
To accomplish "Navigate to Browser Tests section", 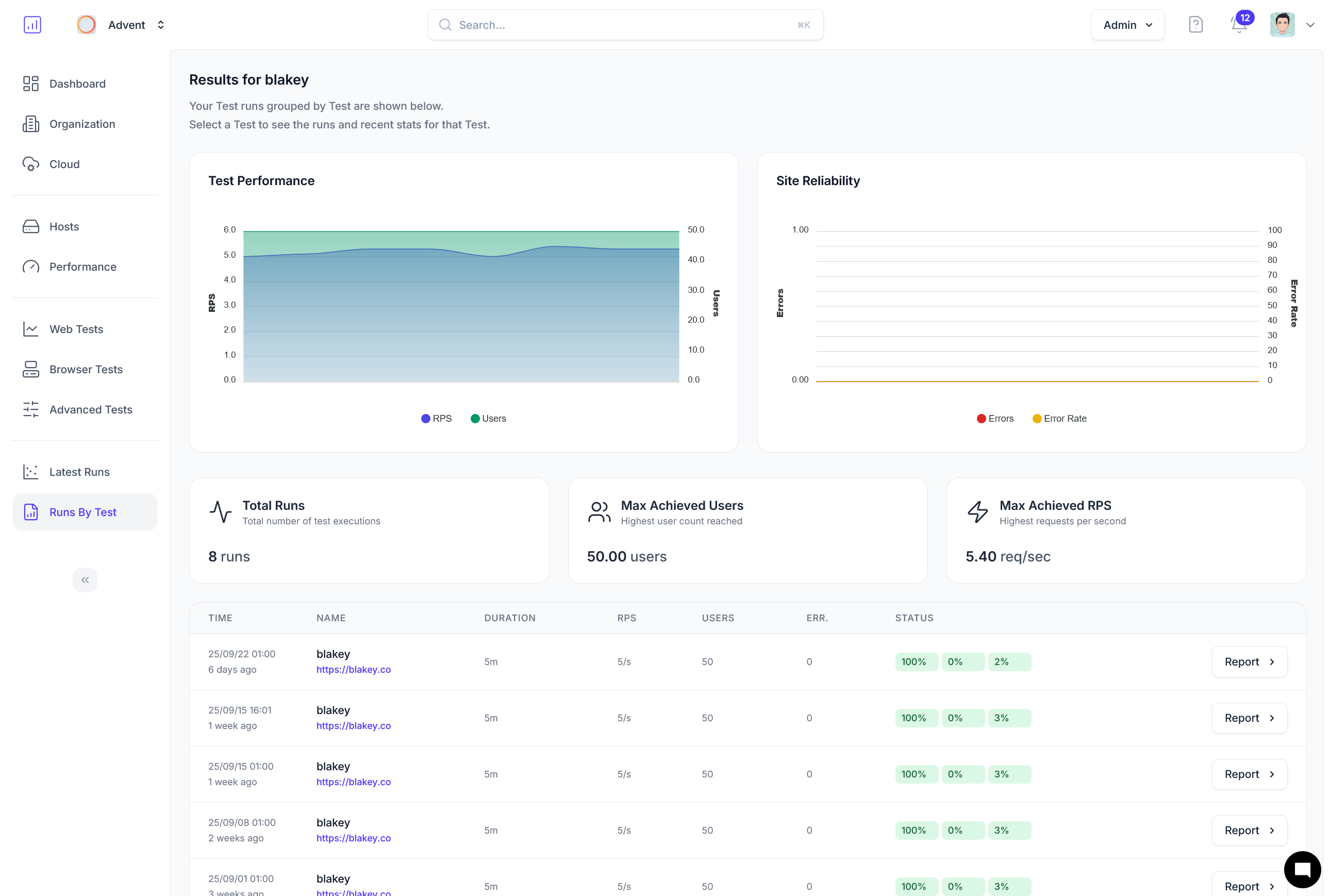I will [x=86, y=370].
